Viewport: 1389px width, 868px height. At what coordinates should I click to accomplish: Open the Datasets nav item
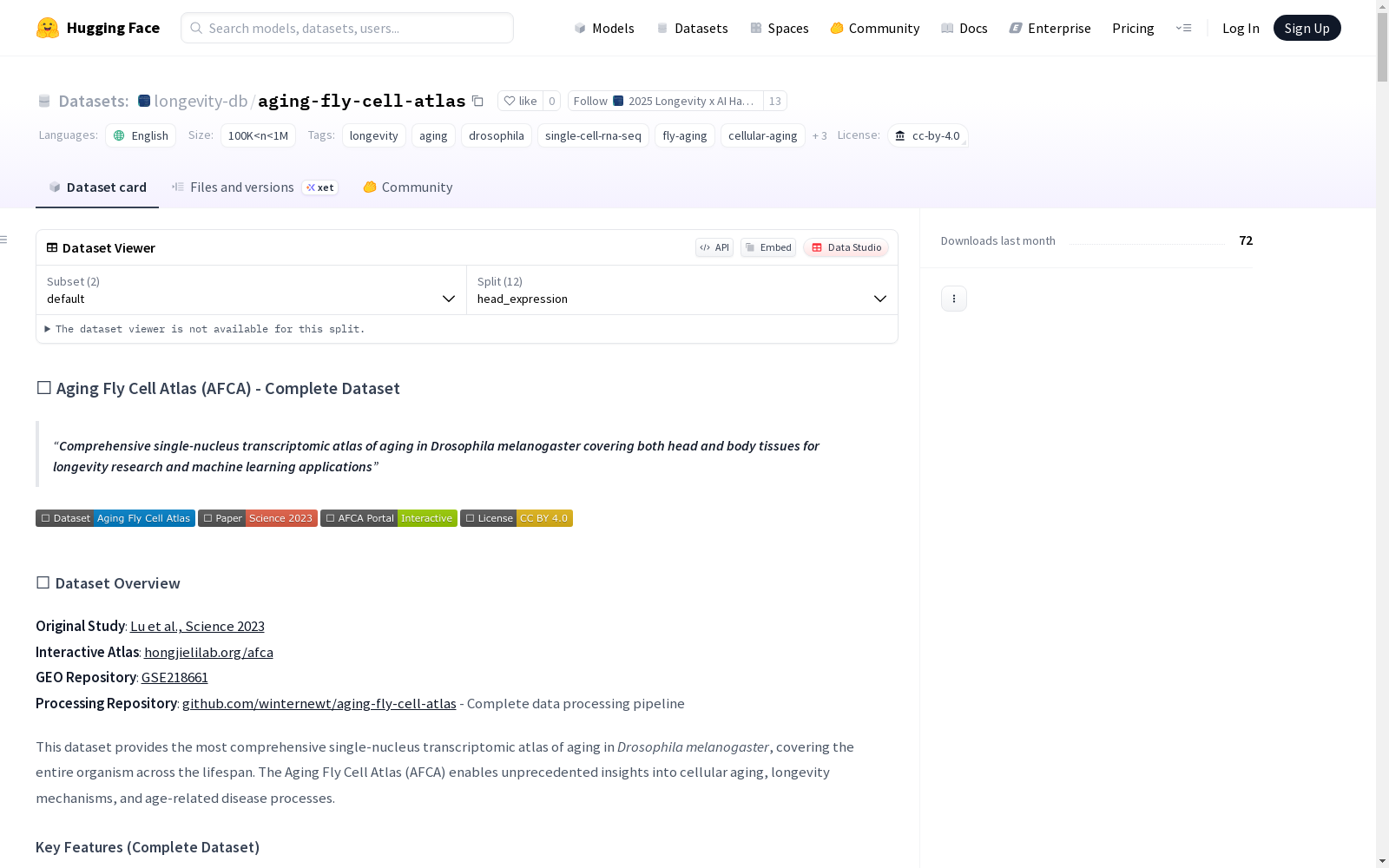[x=692, y=28]
